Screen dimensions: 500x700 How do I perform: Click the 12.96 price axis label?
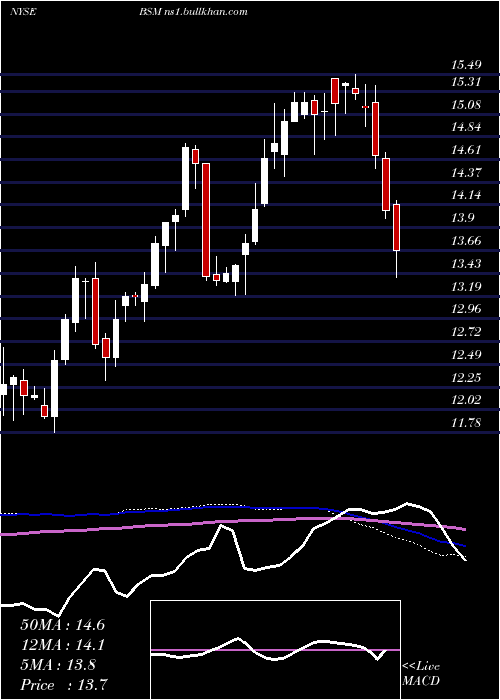[x=466, y=309]
